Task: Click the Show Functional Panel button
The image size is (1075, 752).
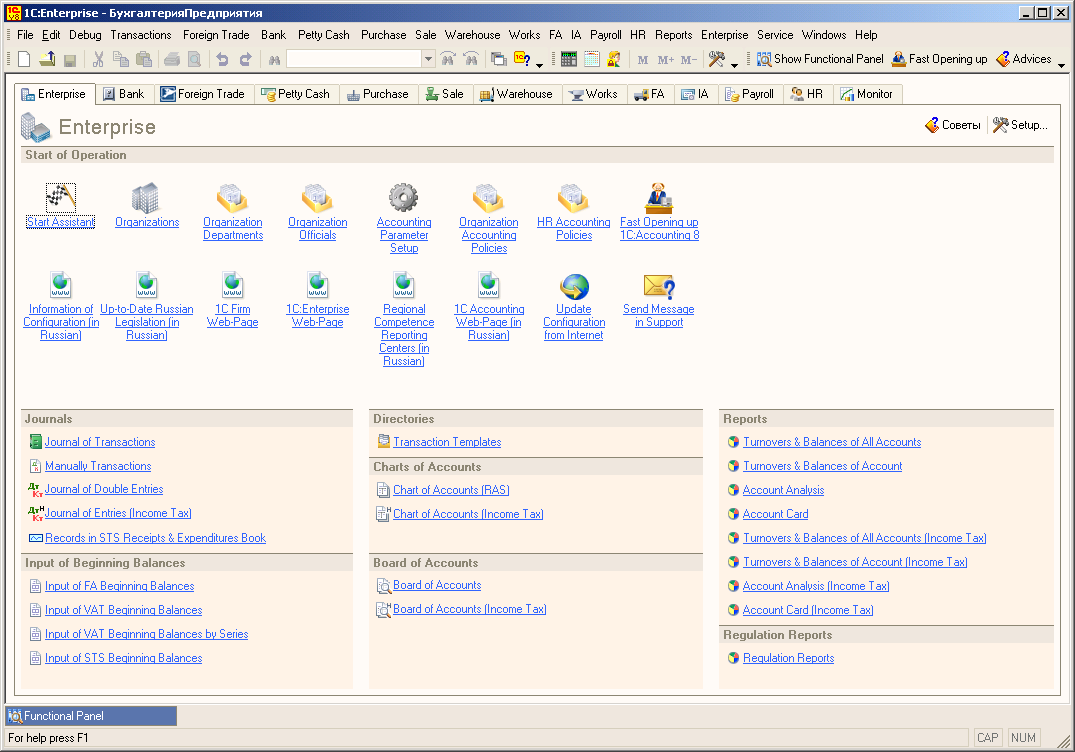Action: (x=820, y=59)
